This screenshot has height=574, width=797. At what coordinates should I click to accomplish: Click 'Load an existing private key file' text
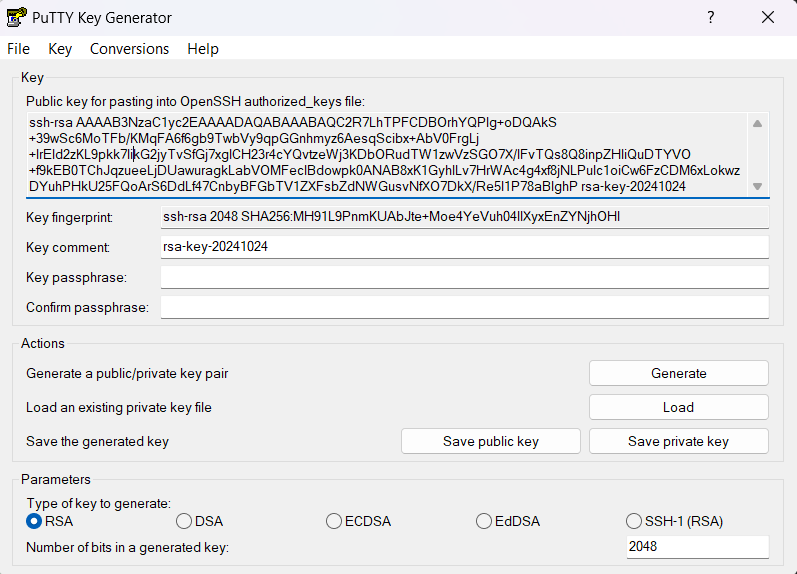point(118,408)
